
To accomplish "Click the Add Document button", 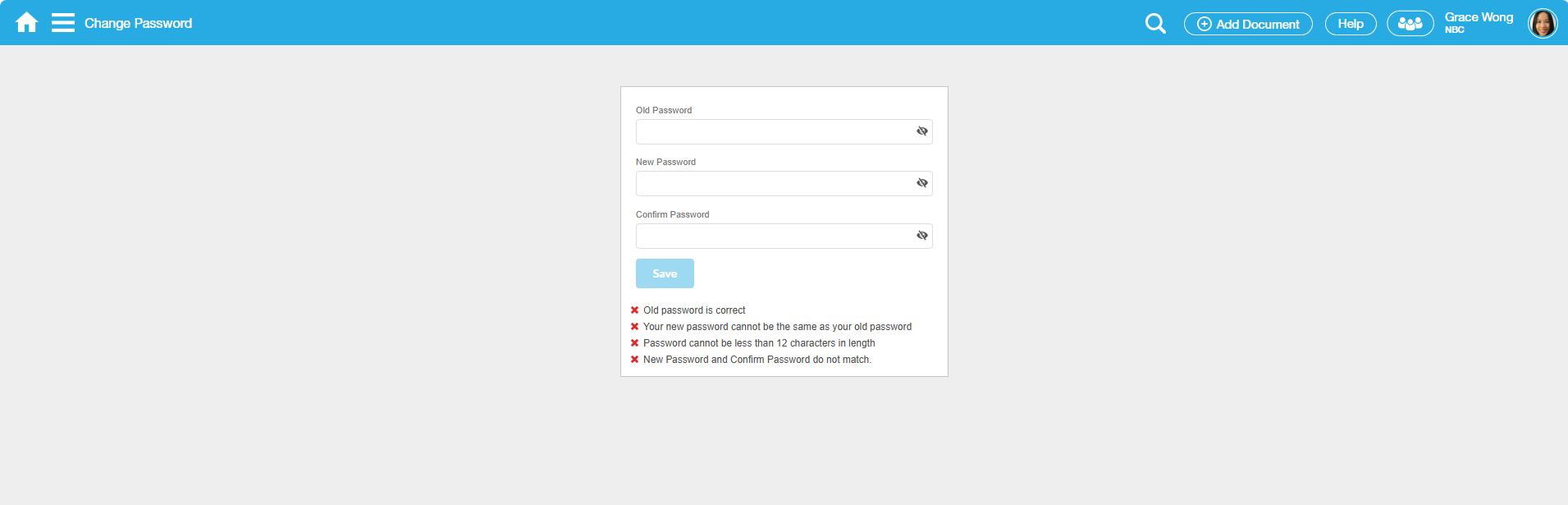I will 1247,24.
